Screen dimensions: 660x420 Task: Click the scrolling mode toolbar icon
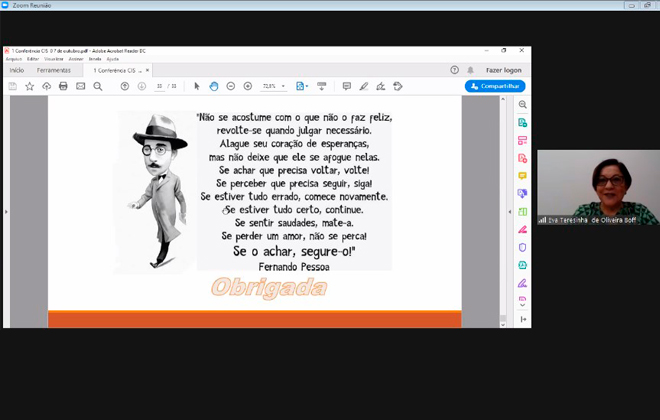pyautogui.click(x=322, y=86)
